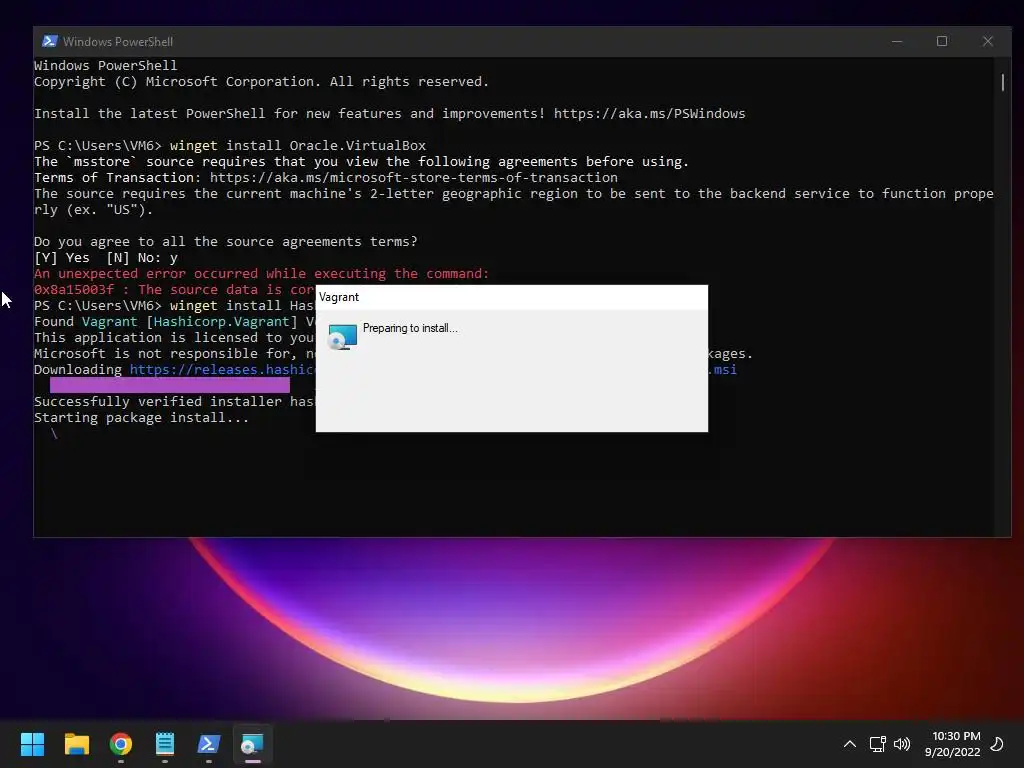This screenshot has height=768, width=1024.
Task: Click the Vagrant dialog title bar
Action: click(x=511, y=297)
